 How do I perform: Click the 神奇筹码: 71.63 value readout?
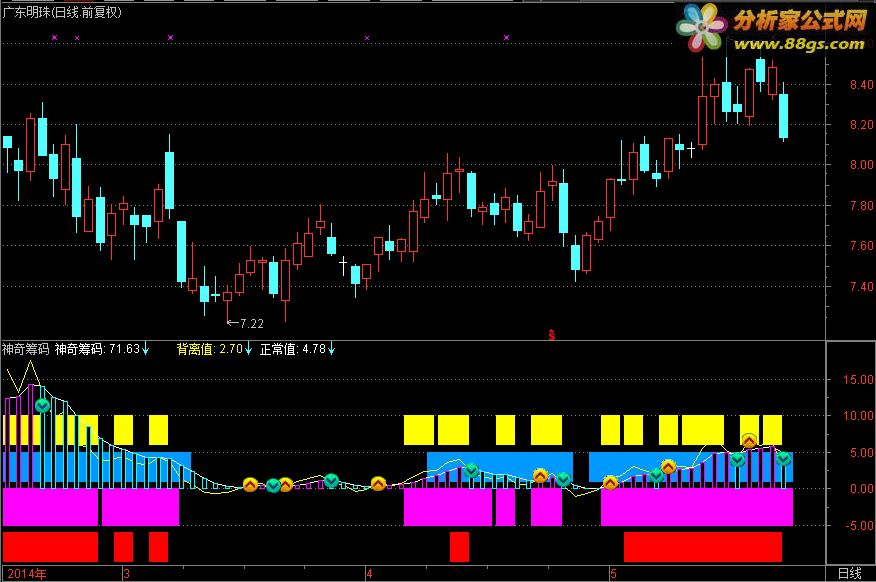click(x=97, y=349)
